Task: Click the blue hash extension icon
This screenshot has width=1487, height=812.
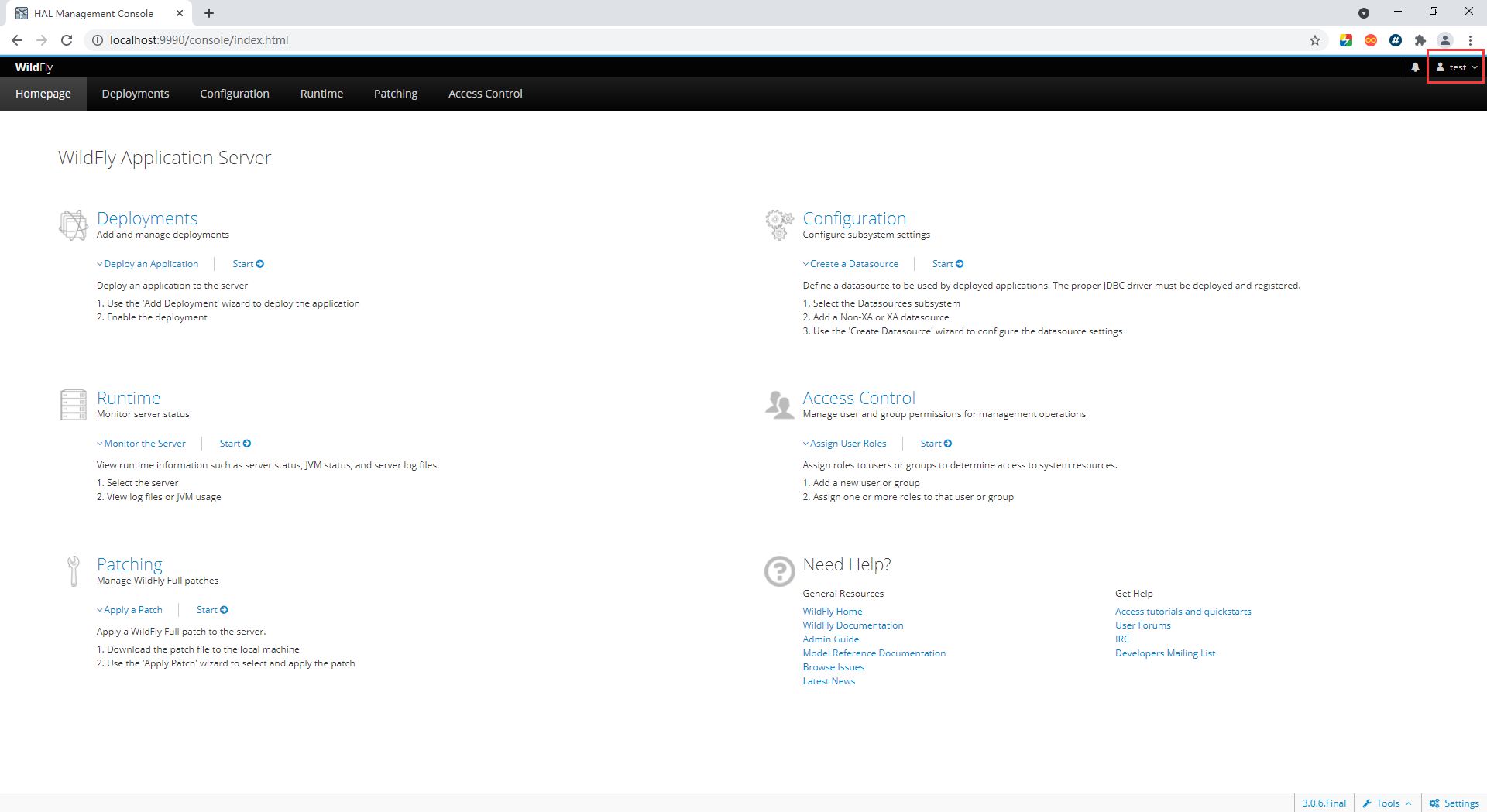Action: 1396,40
